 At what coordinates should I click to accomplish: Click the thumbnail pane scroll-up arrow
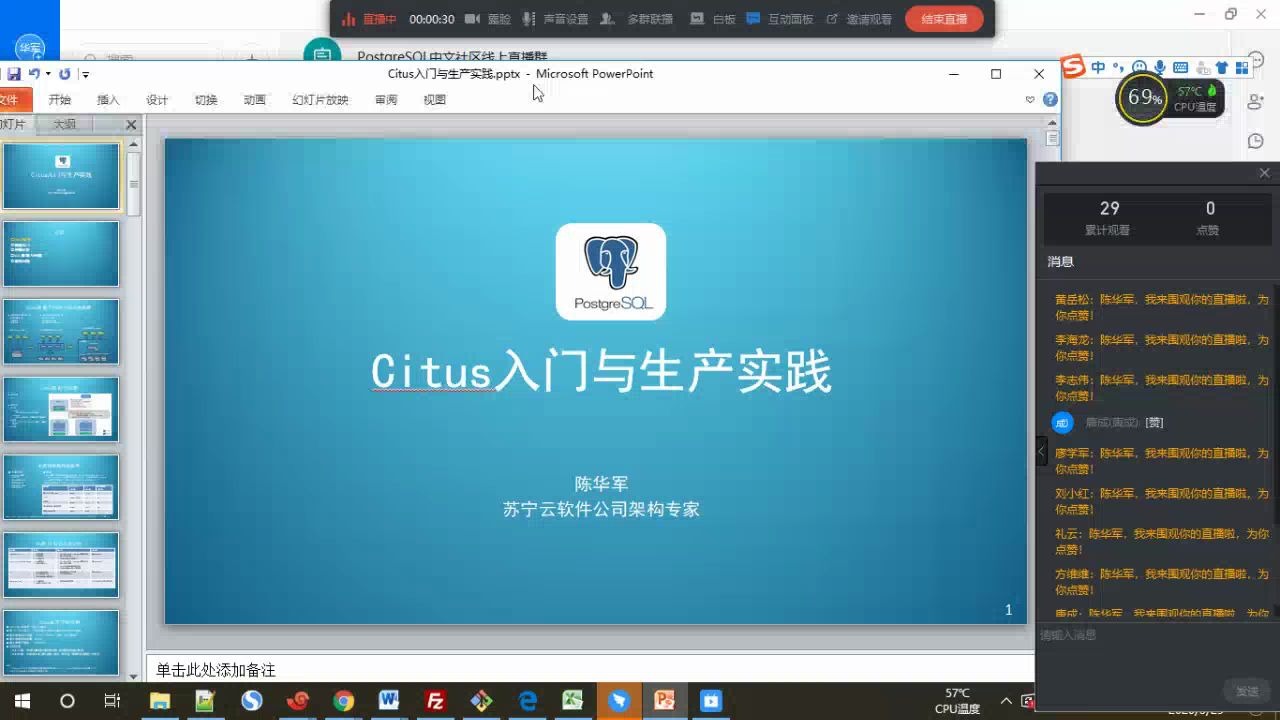pos(134,143)
